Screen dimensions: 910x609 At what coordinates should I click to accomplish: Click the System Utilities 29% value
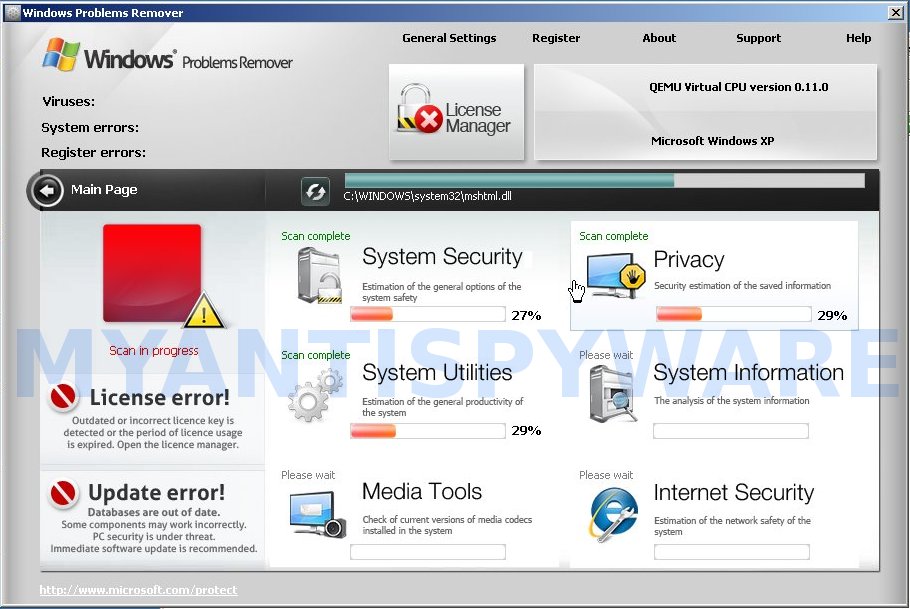click(526, 431)
